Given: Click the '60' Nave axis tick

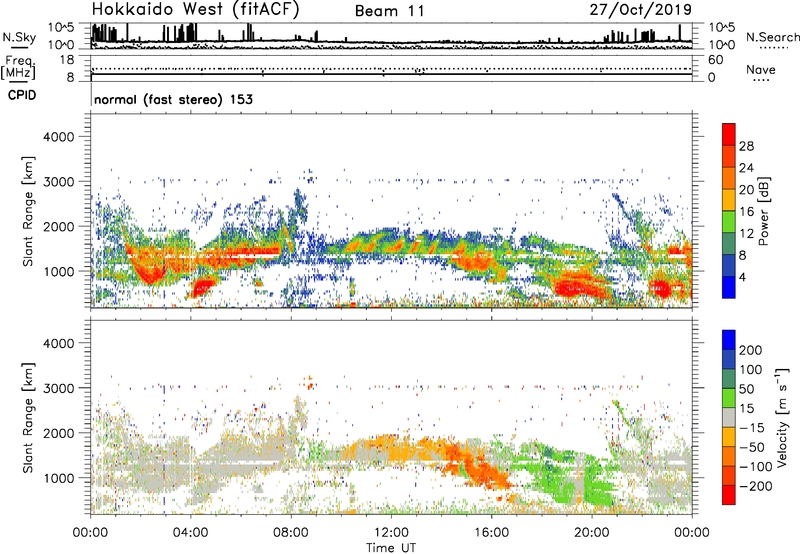Looking at the screenshot, I should (x=716, y=60).
